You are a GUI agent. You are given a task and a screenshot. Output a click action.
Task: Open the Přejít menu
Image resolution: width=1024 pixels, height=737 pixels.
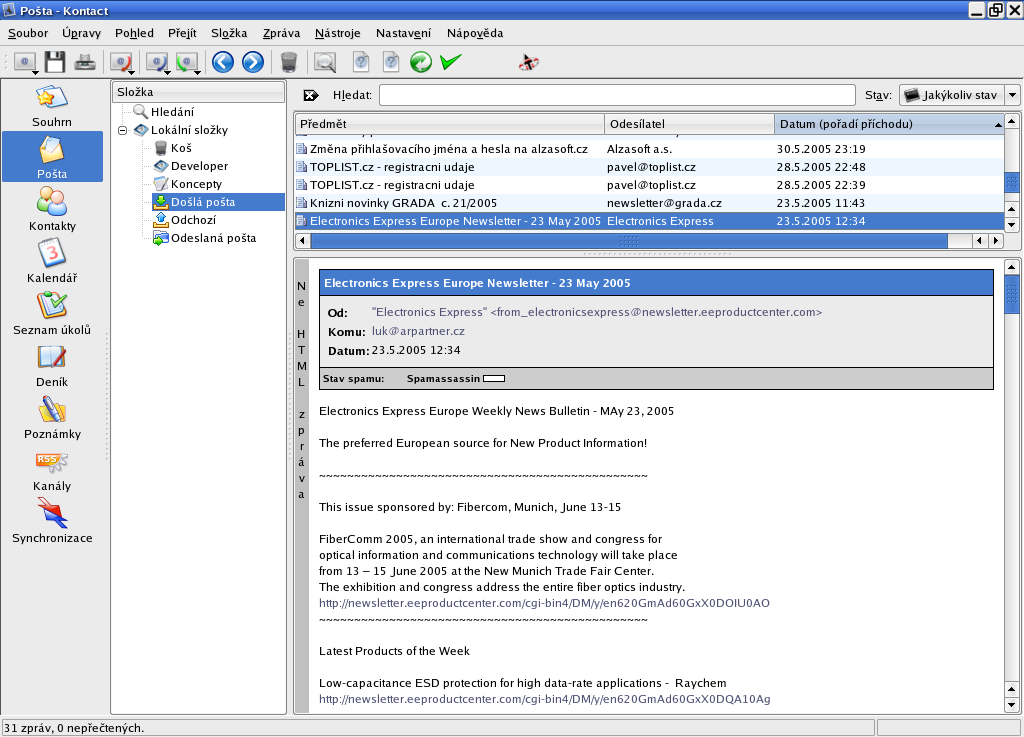coord(182,33)
